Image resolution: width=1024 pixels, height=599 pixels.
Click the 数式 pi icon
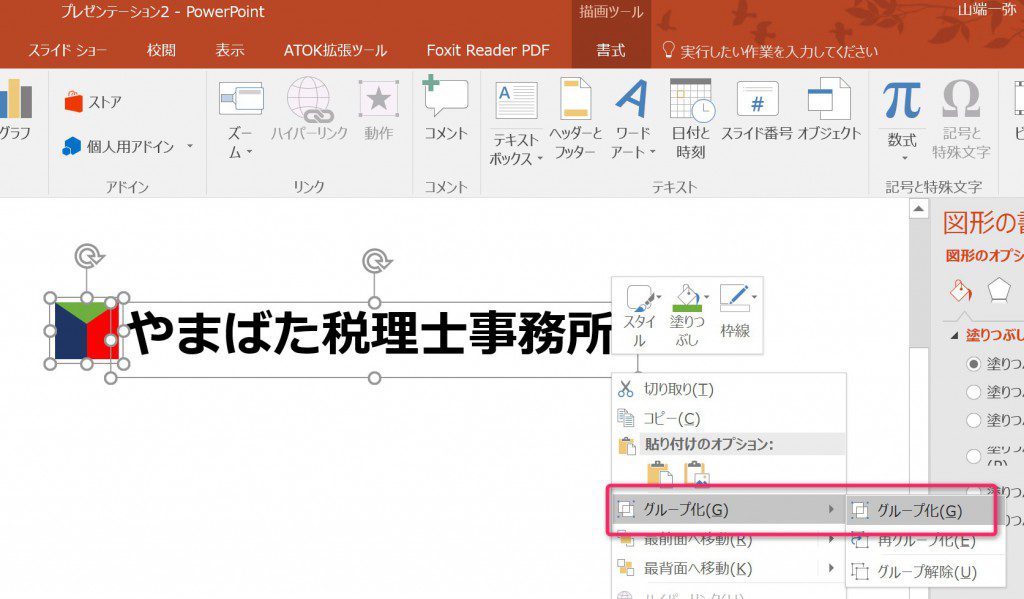tap(902, 100)
